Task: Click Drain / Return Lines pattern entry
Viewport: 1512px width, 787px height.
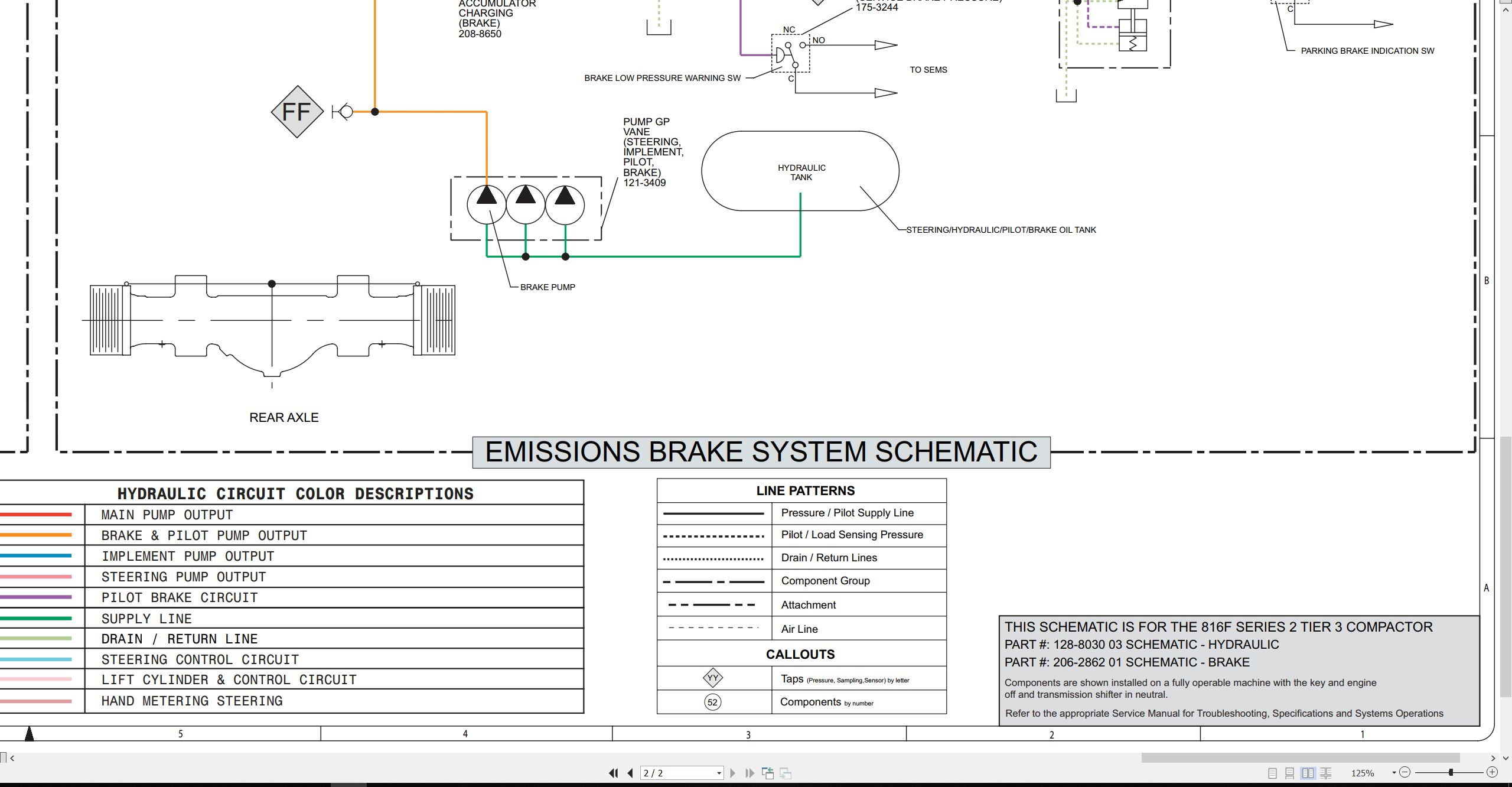Action: point(829,558)
